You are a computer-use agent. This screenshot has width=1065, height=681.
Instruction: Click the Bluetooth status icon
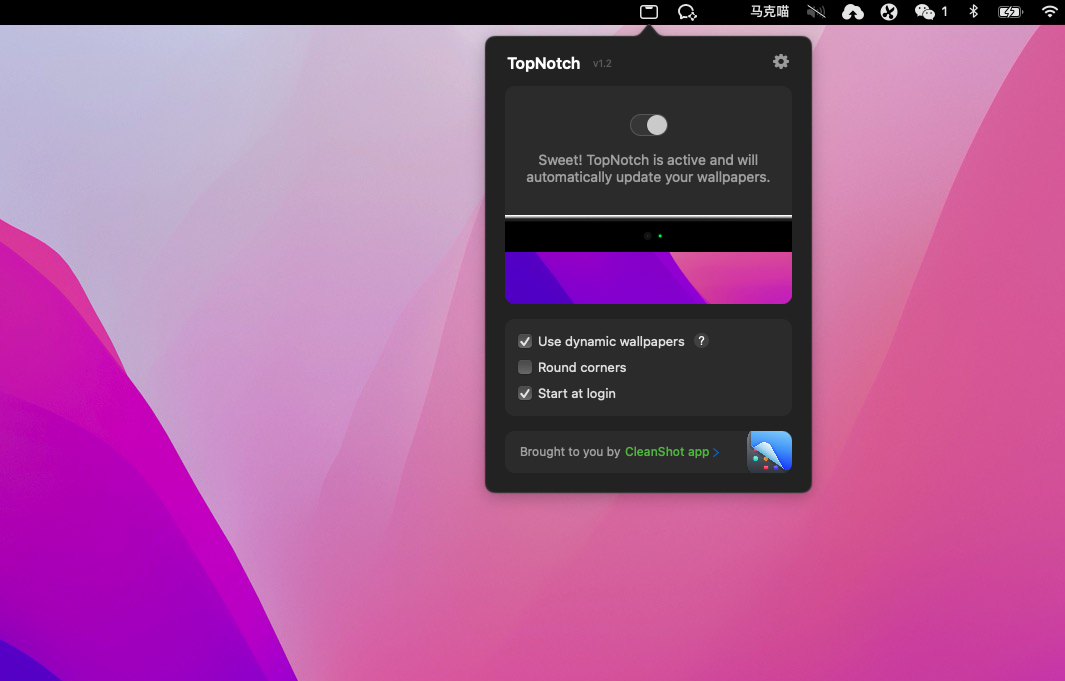click(x=973, y=12)
